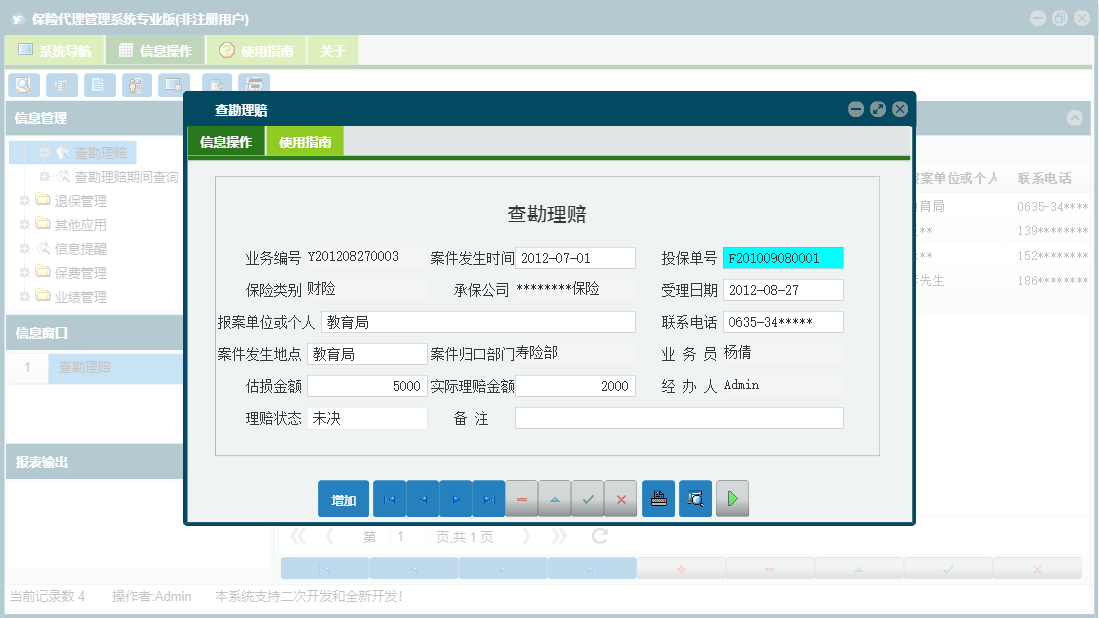The image size is (1099, 618).
Task: Navigate to the last record icon
Action: [x=488, y=498]
